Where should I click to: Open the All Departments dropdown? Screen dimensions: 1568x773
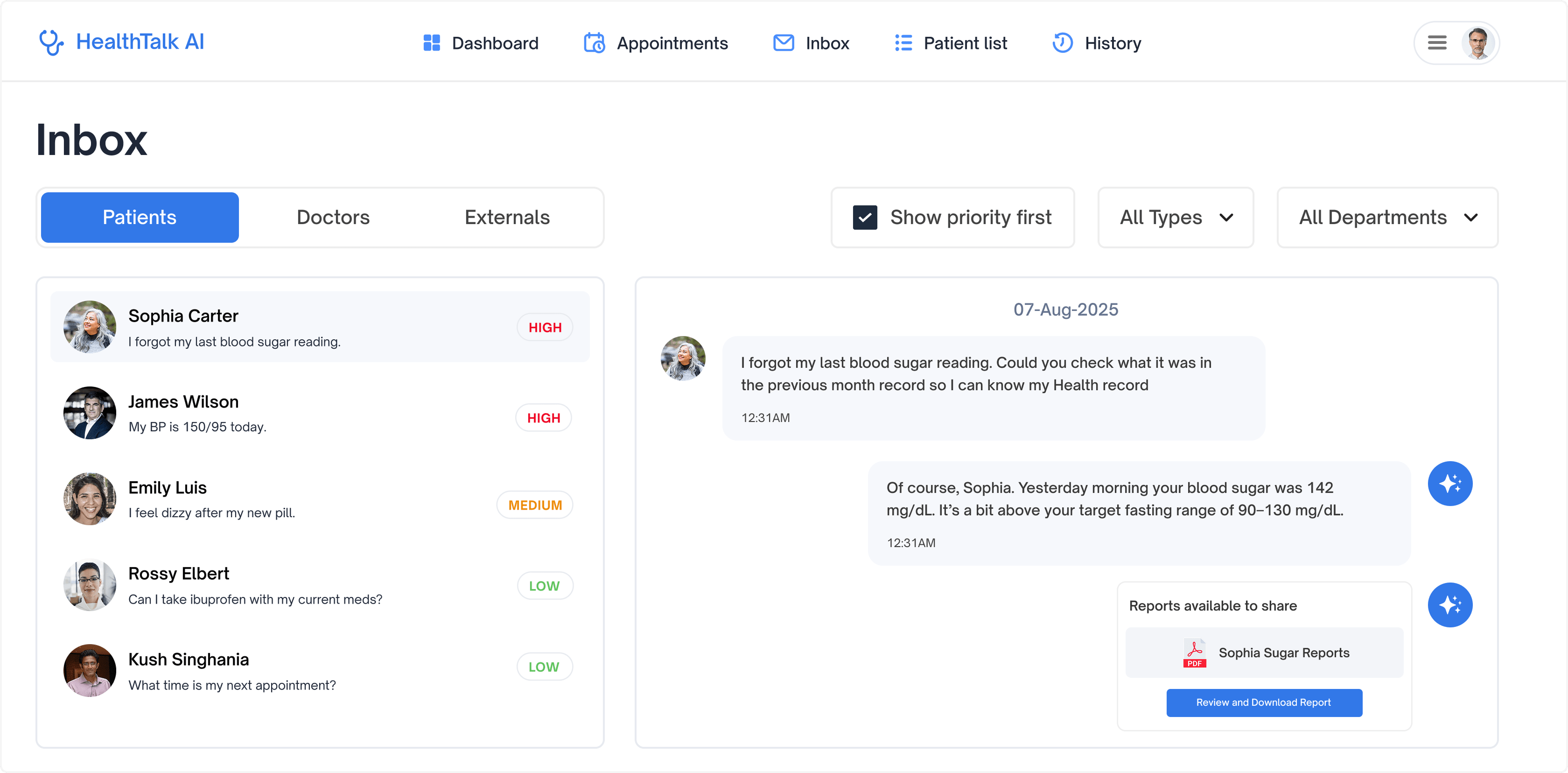pos(1387,218)
